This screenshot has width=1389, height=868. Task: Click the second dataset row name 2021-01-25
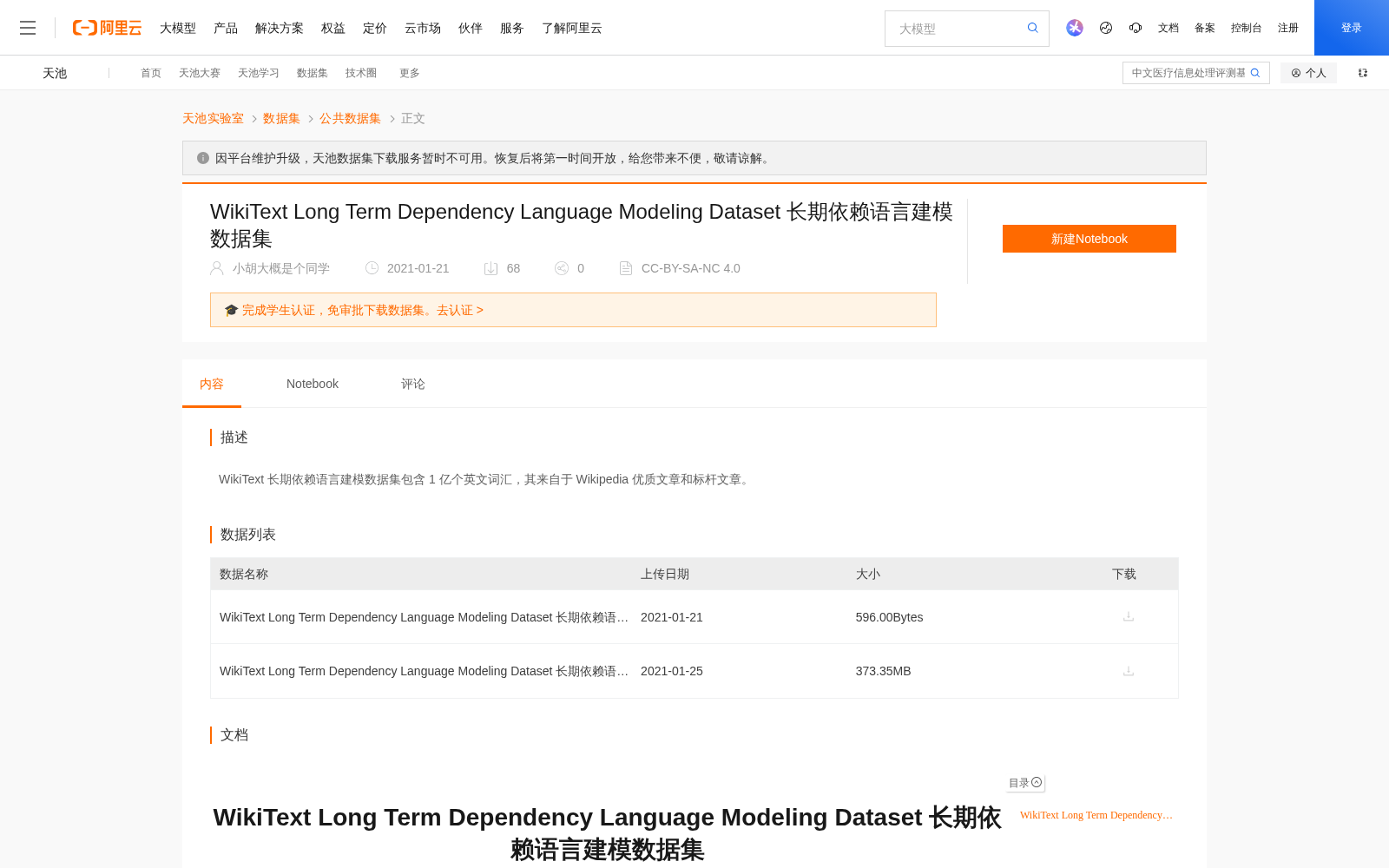424,671
